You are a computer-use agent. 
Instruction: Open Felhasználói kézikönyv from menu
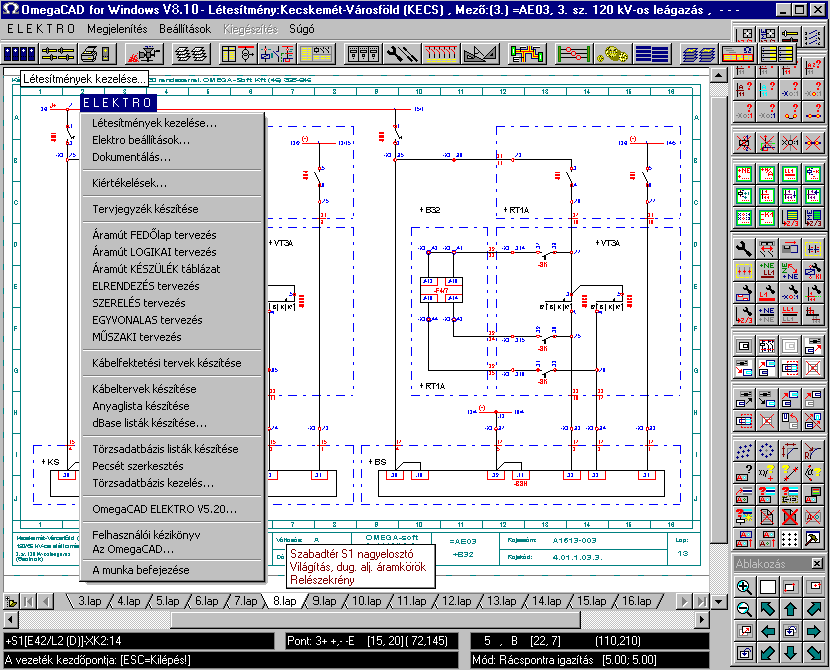[x=146, y=535]
